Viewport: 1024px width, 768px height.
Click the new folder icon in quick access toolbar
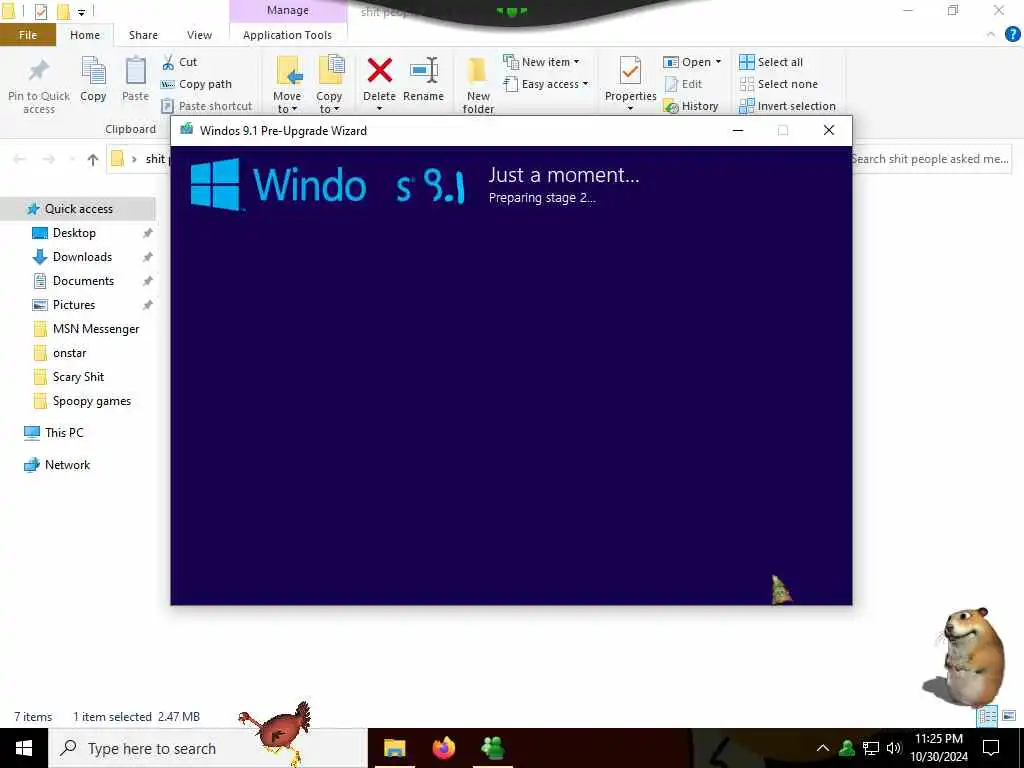[63, 11]
